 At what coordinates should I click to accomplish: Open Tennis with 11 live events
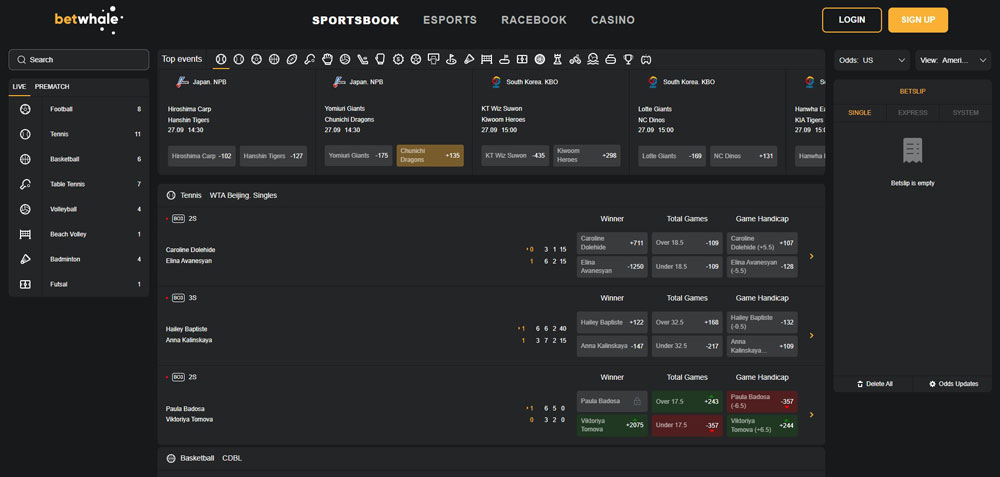click(79, 134)
